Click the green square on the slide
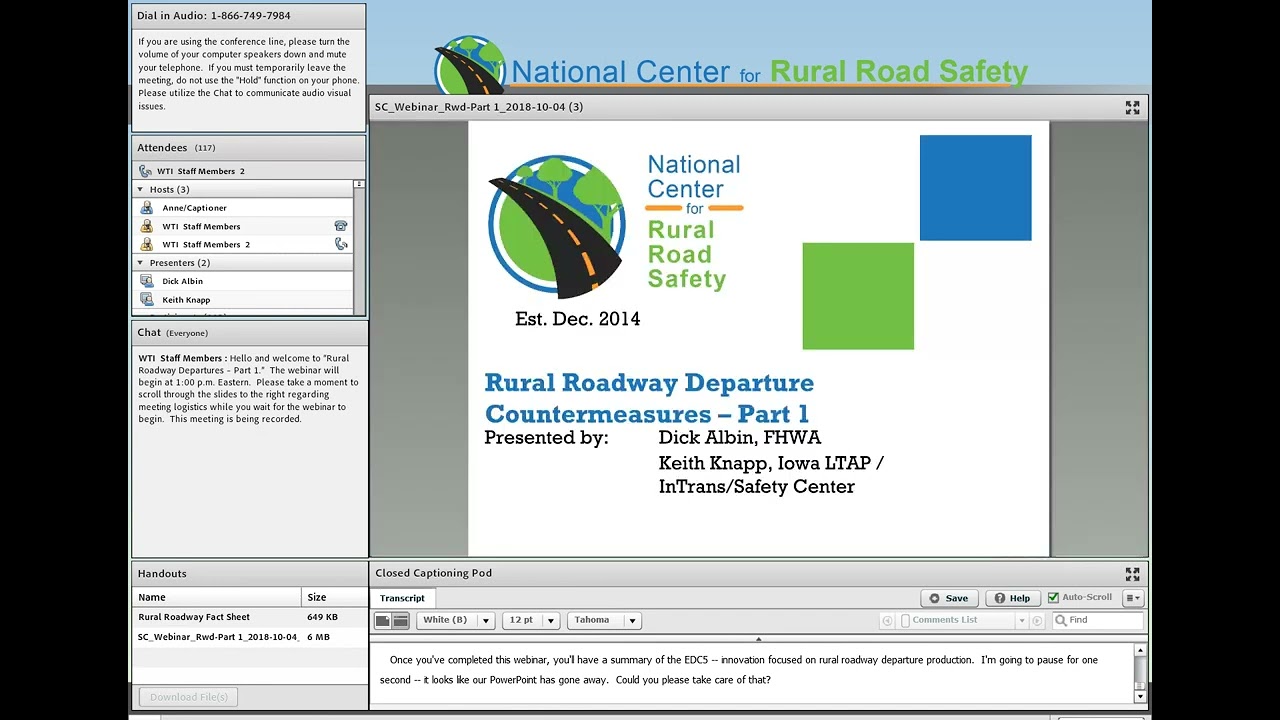 (x=858, y=296)
